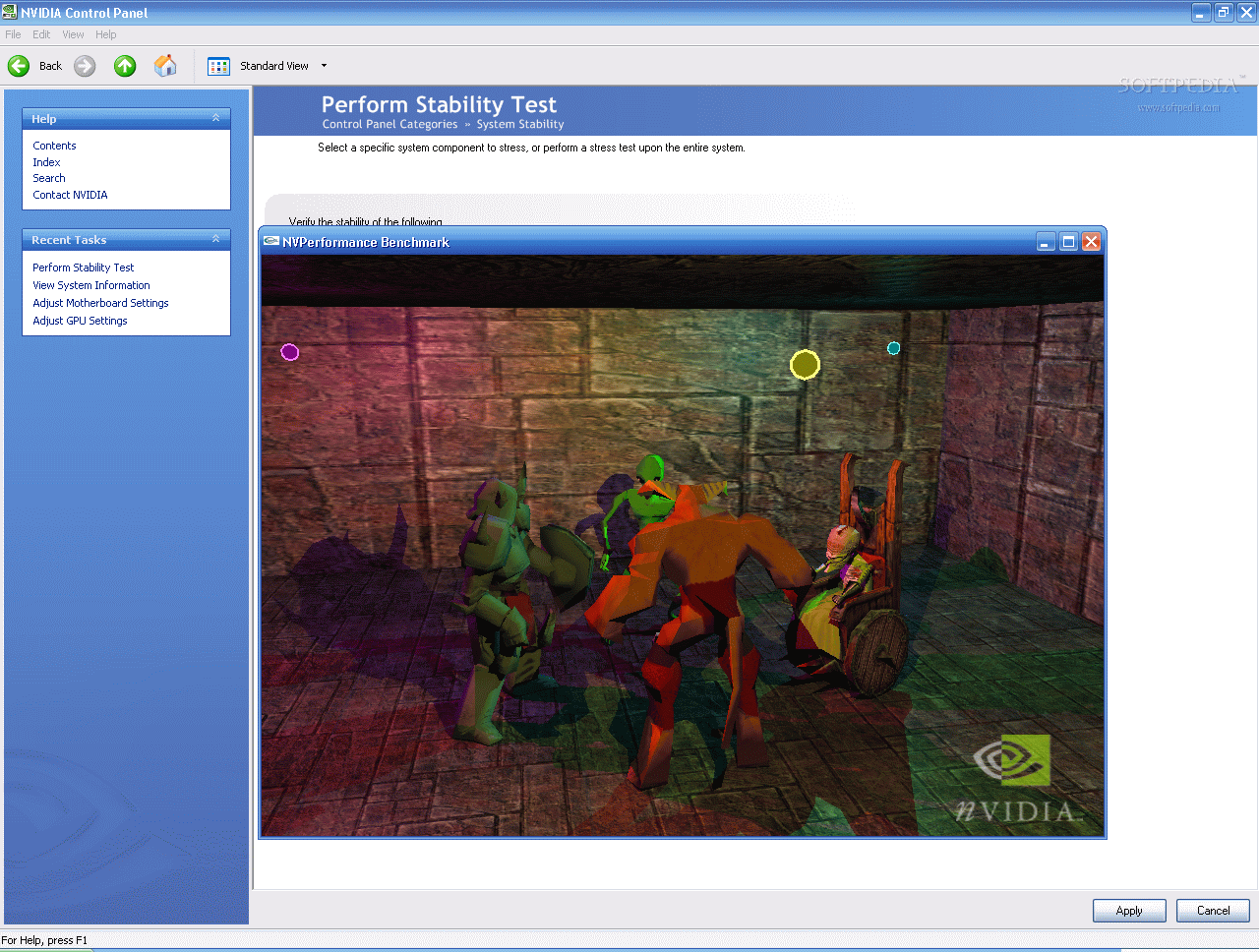Open the File menu
1259x952 pixels.
[13, 34]
